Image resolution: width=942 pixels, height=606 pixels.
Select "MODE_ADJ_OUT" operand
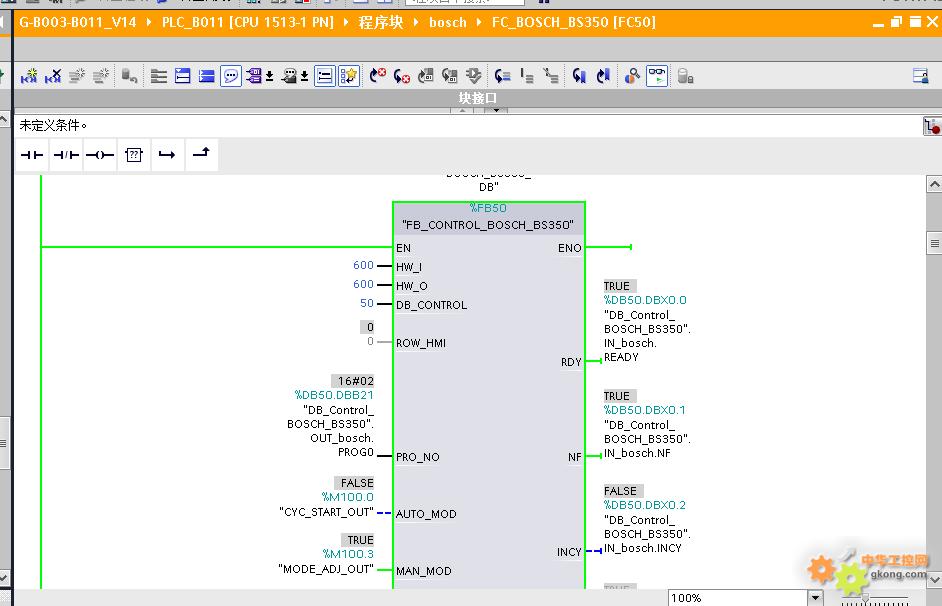326,569
